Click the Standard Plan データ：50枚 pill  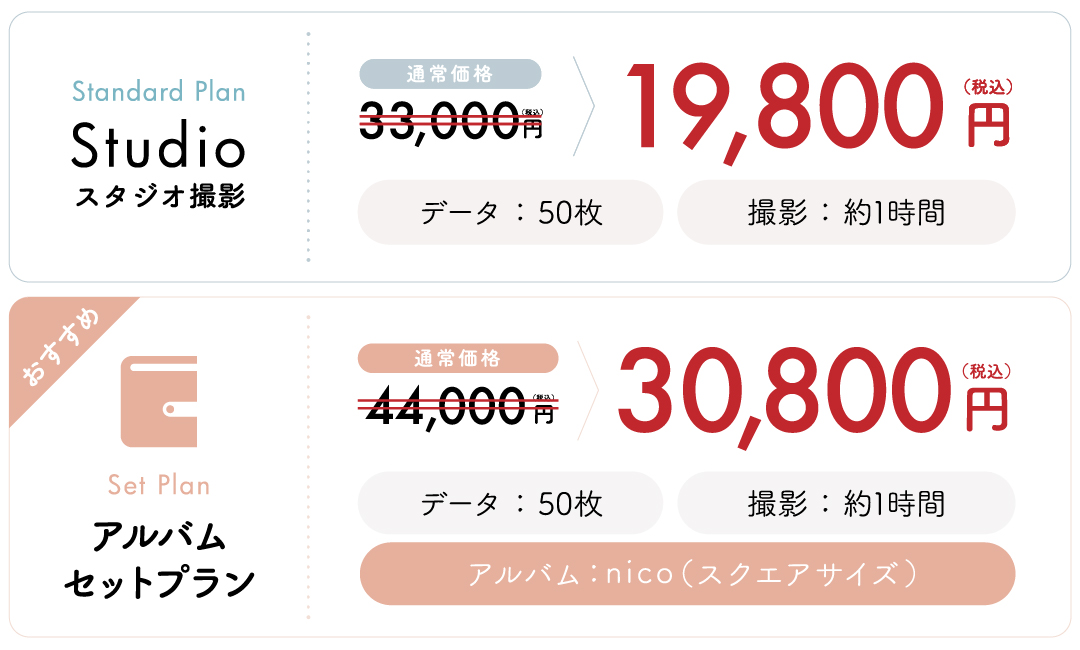[x=510, y=212]
